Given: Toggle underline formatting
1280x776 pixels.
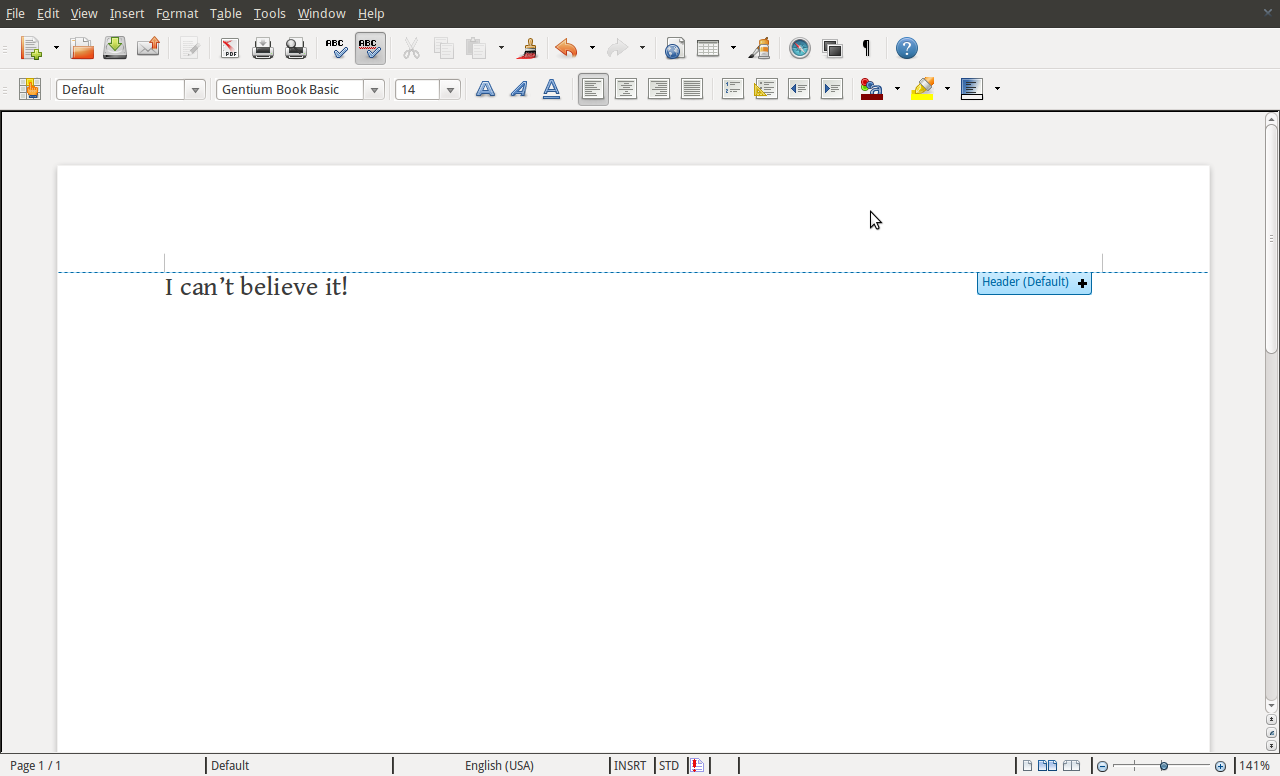Looking at the screenshot, I should (551, 89).
